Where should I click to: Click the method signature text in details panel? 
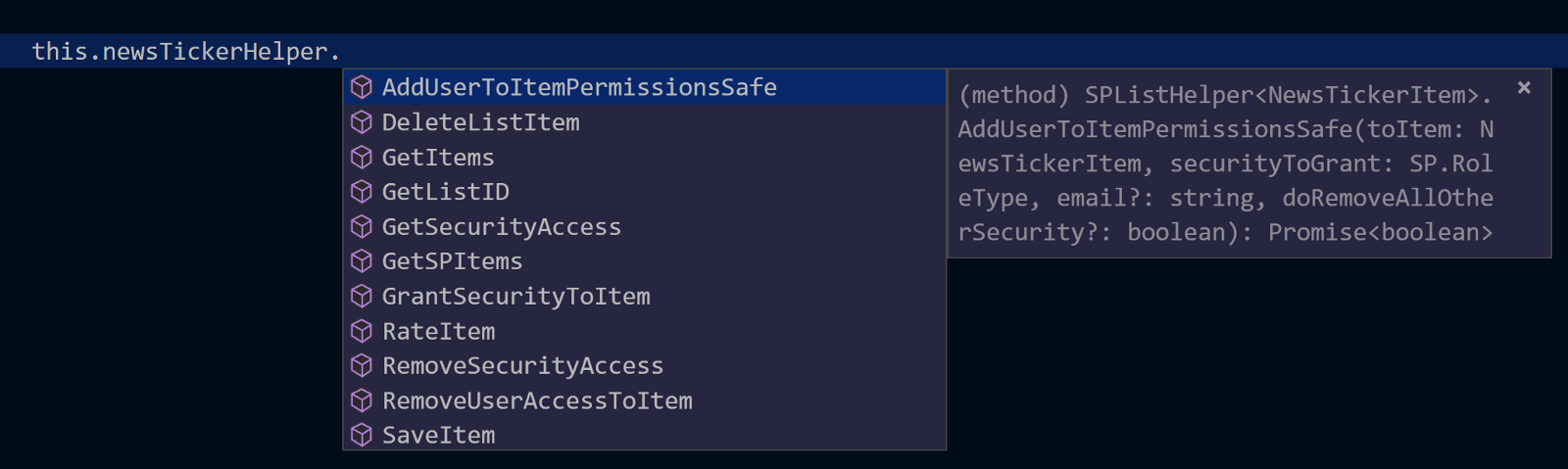coord(1225,164)
